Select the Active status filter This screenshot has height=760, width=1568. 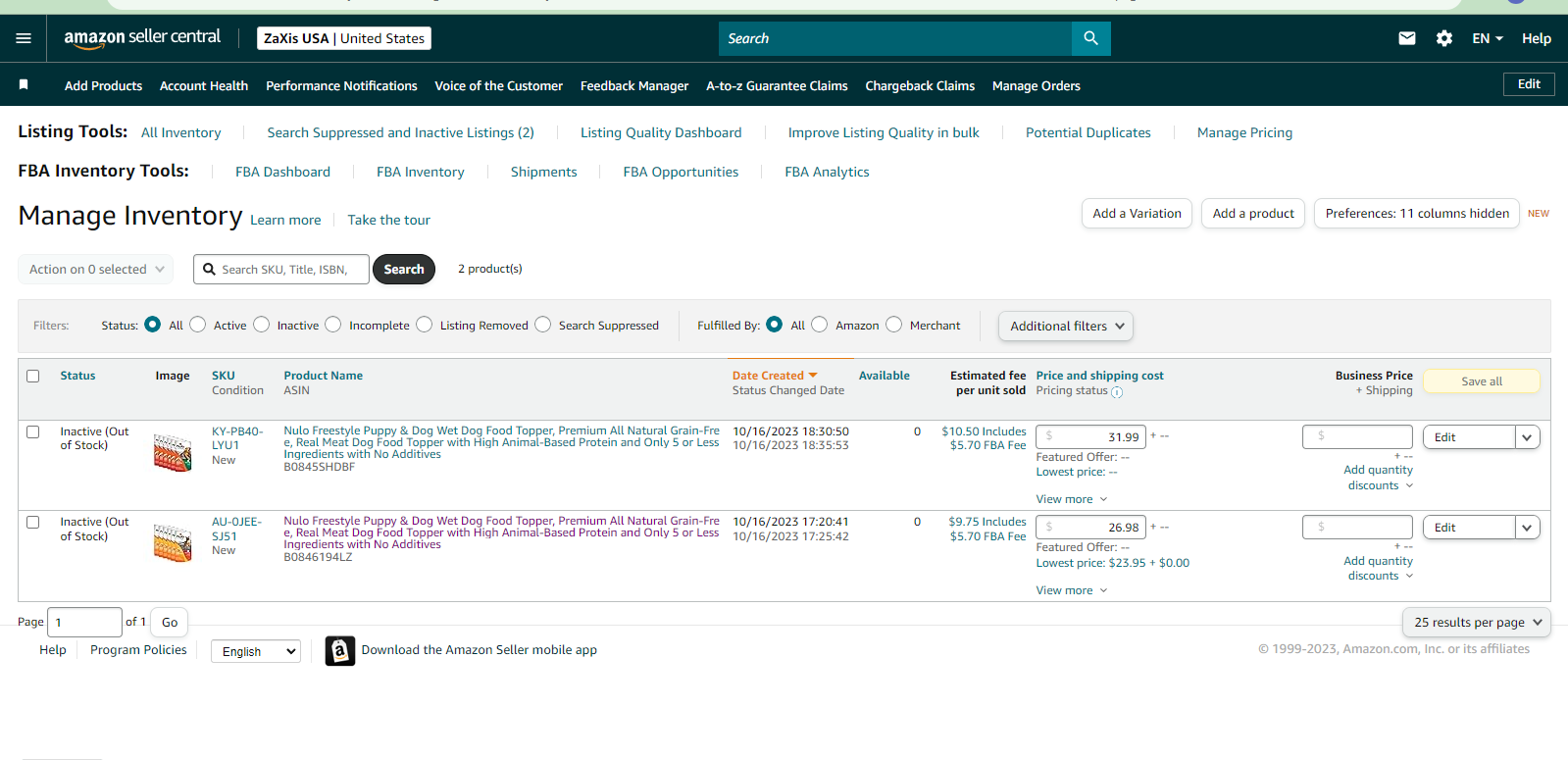point(198,325)
